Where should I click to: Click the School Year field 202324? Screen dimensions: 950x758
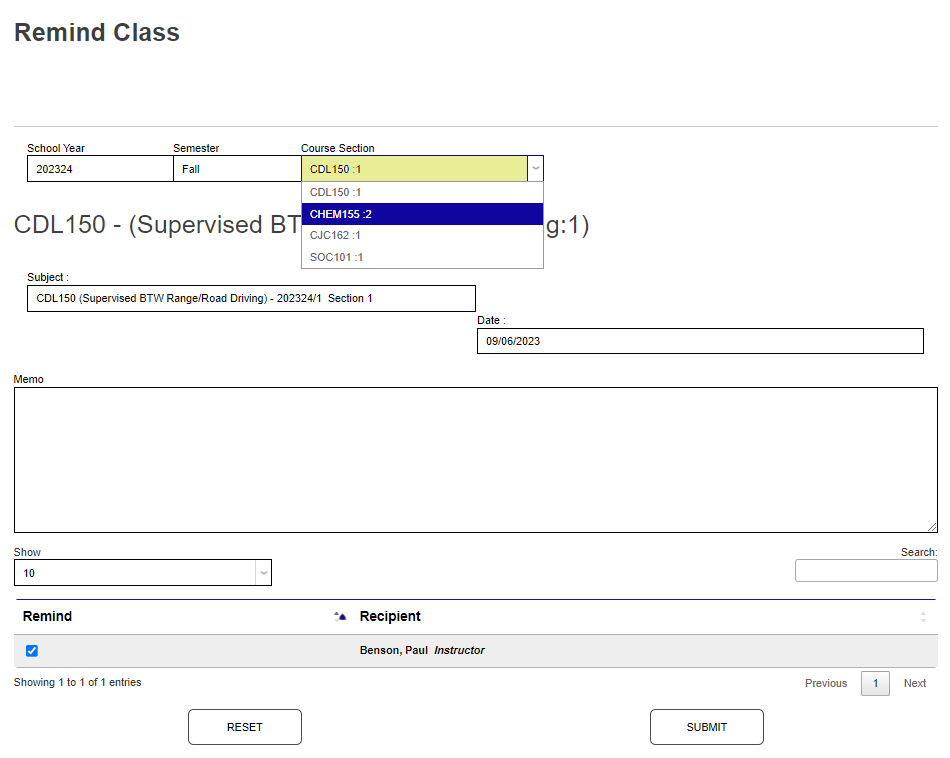click(x=100, y=168)
